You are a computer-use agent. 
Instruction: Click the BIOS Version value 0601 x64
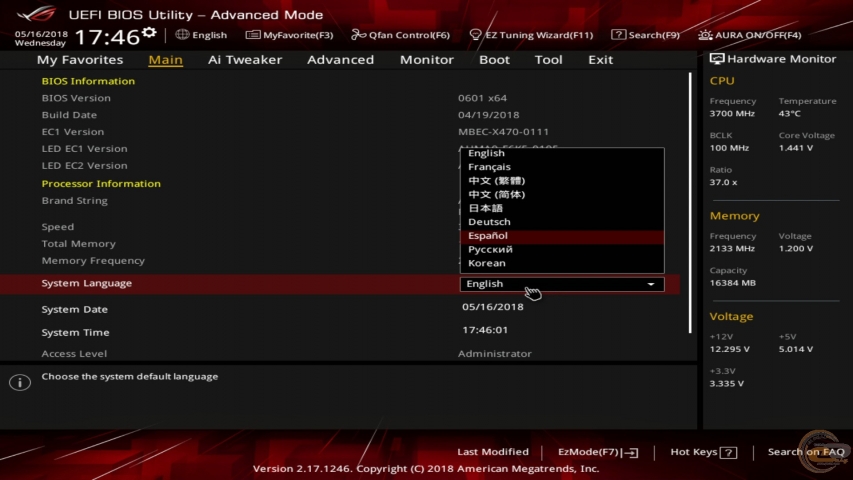(x=482, y=98)
